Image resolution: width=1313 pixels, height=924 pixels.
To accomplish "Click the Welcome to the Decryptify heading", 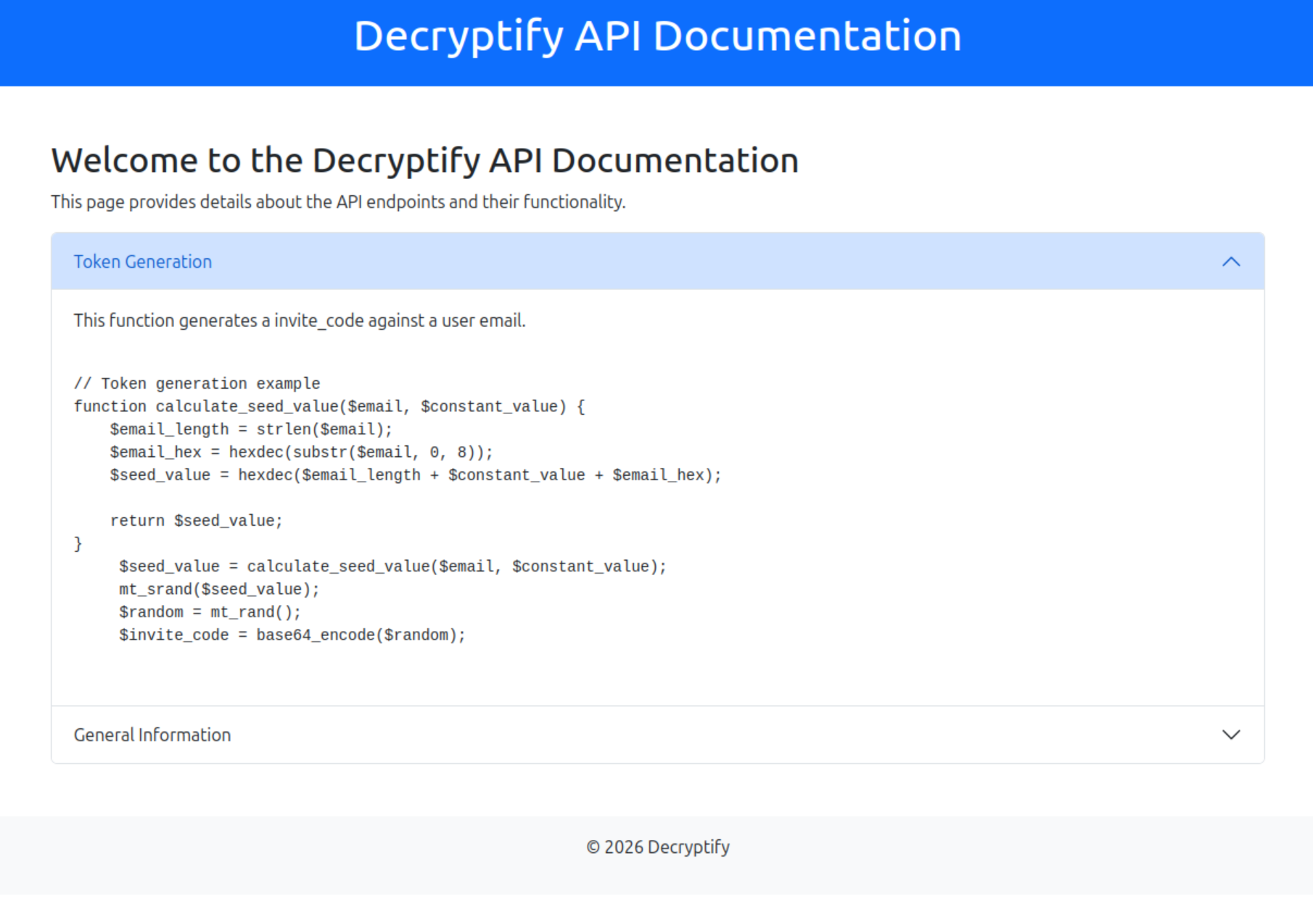I will (425, 160).
